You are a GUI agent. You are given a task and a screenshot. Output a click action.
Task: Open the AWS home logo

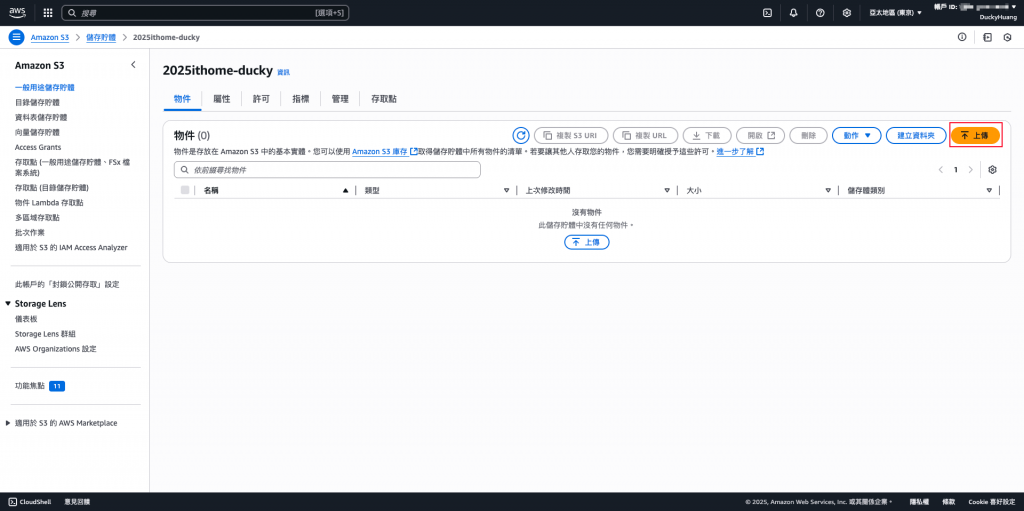coord(17,12)
